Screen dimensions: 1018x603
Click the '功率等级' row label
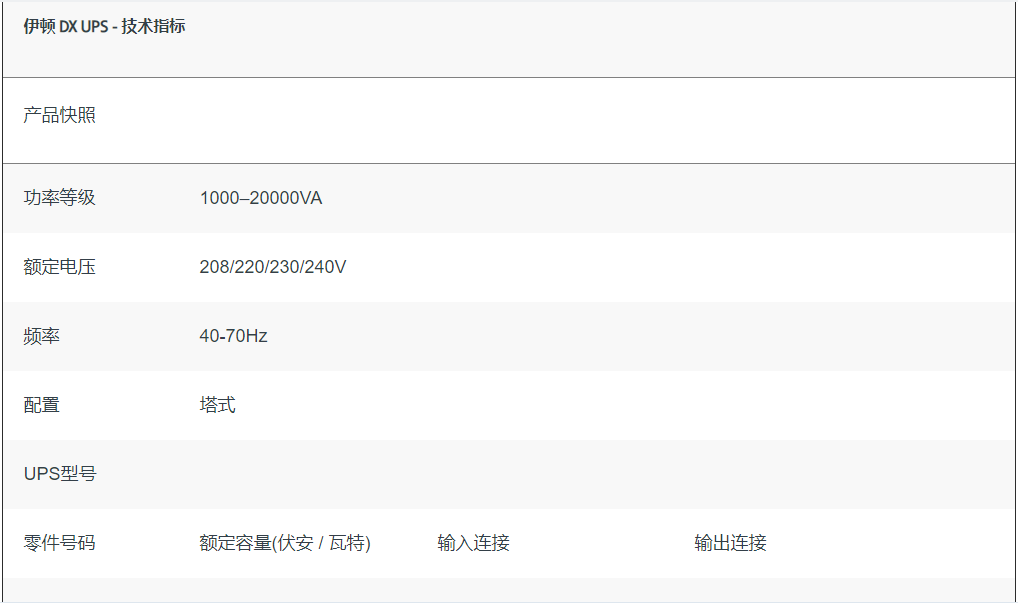click(x=60, y=197)
